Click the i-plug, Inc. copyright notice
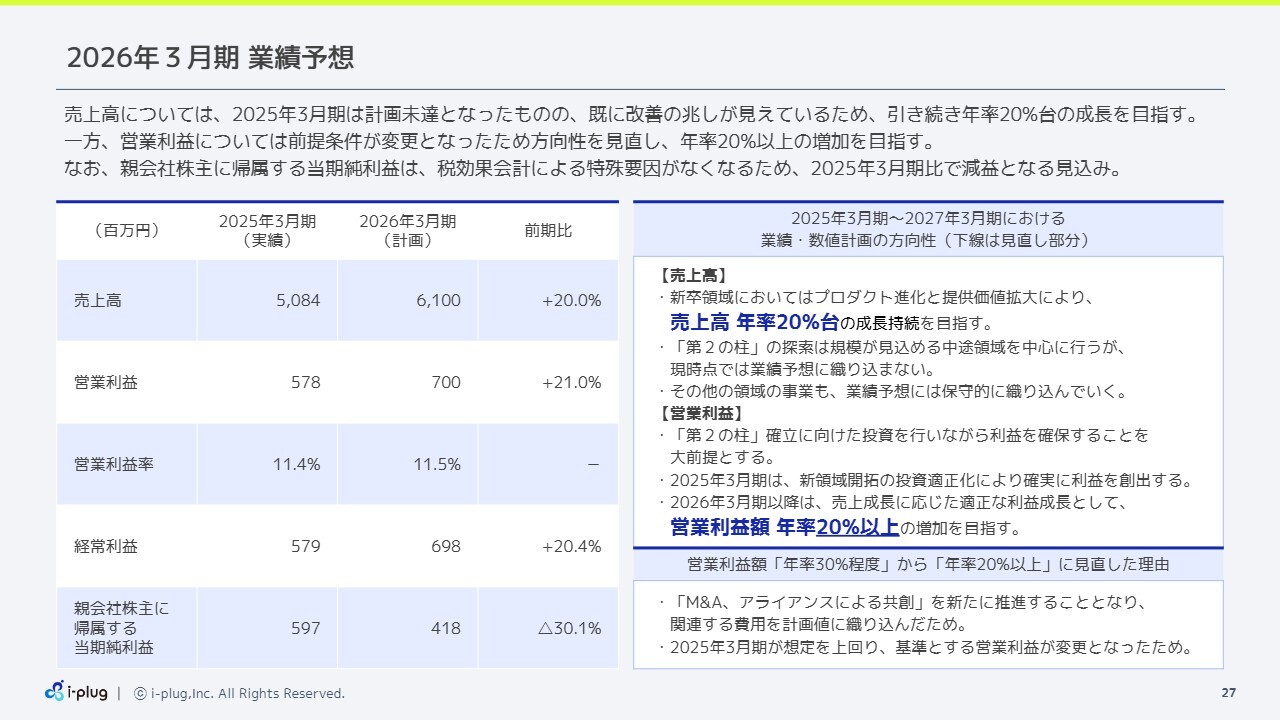Image resolution: width=1280 pixels, height=720 pixels. pyautogui.click(x=240, y=693)
